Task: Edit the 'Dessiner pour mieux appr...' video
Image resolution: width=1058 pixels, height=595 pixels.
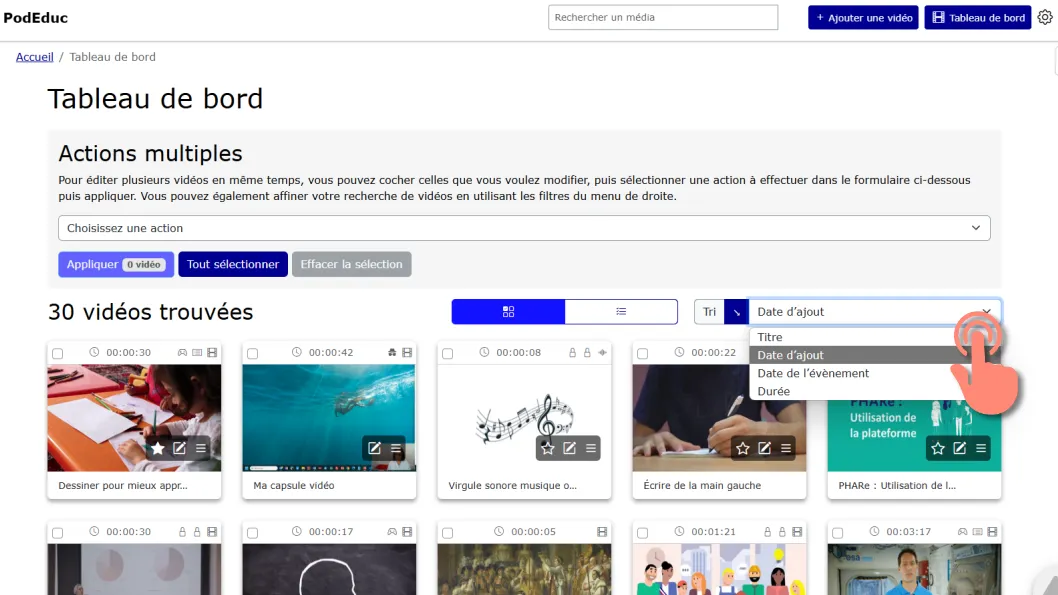Action: (x=179, y=448)
